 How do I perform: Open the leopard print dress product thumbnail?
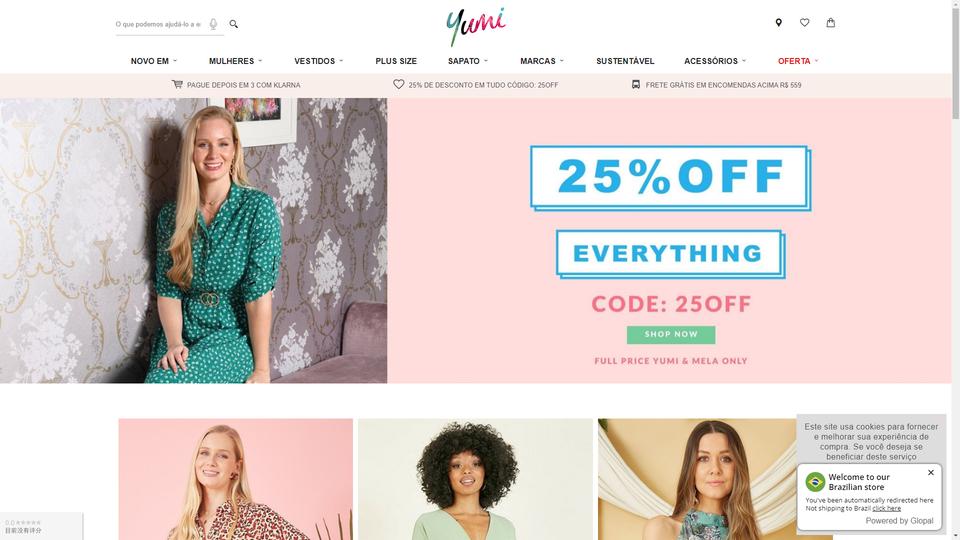[x=236, y=479]
